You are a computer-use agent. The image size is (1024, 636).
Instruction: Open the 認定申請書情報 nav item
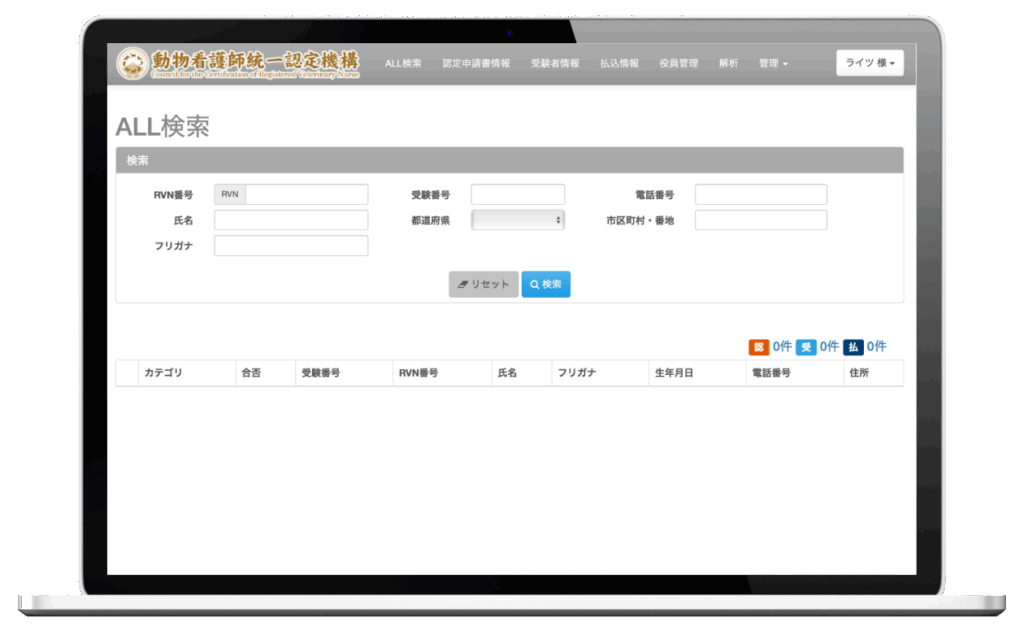click(476, 63)
